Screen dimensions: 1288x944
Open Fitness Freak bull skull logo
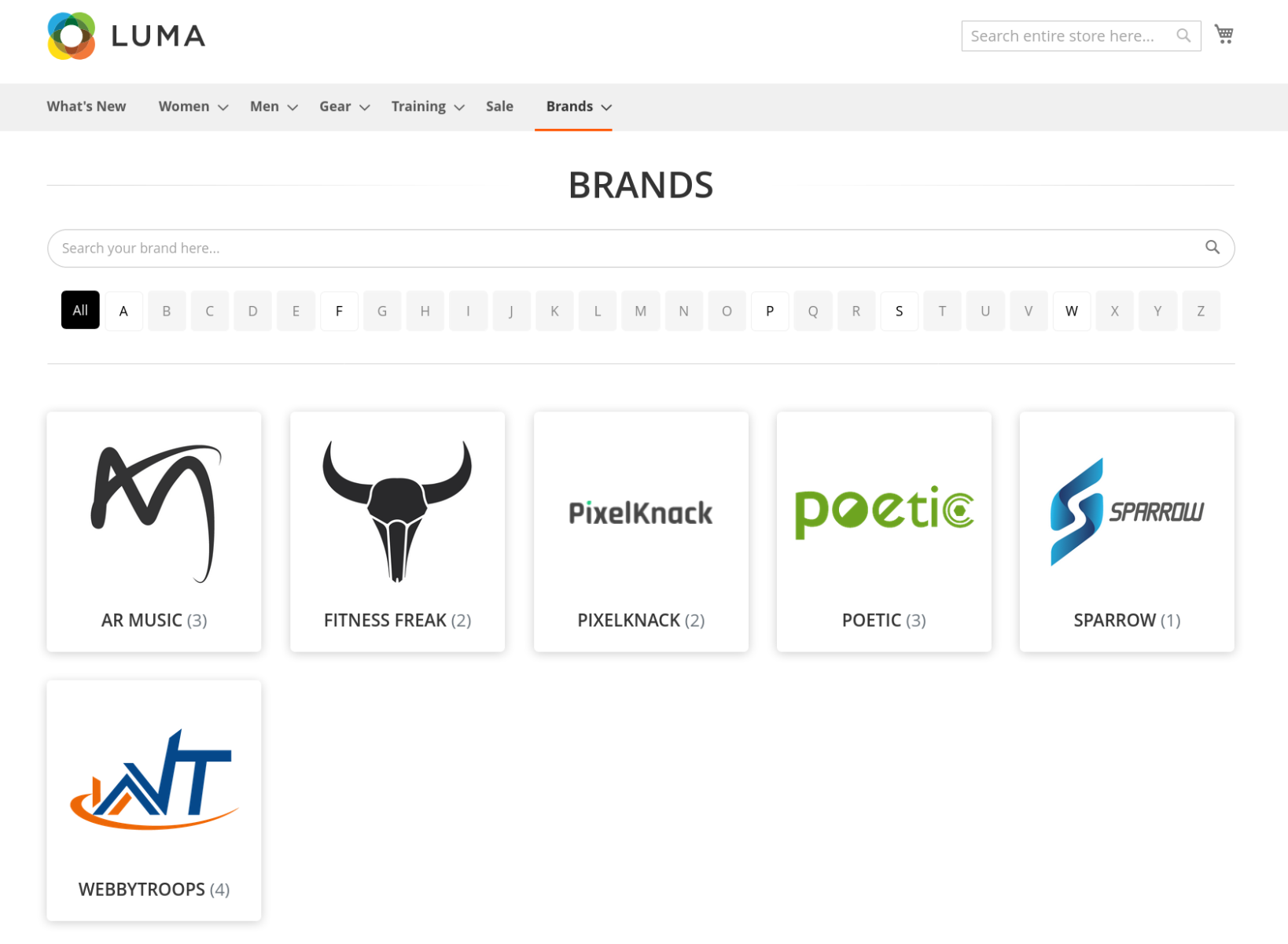click(x=397, y=511)
